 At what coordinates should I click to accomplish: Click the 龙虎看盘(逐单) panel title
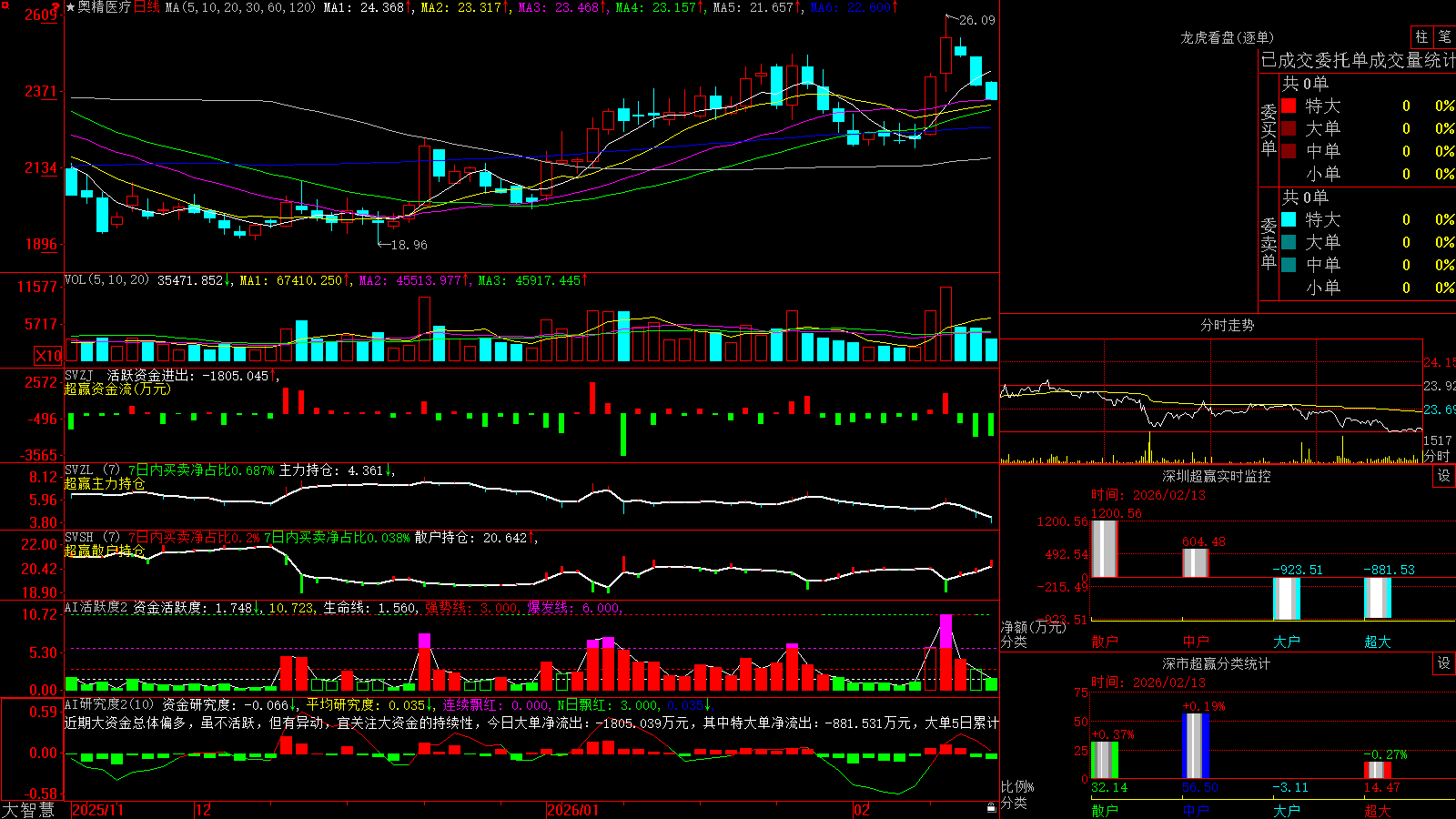pyautogui.click(x=1227, y=37)
